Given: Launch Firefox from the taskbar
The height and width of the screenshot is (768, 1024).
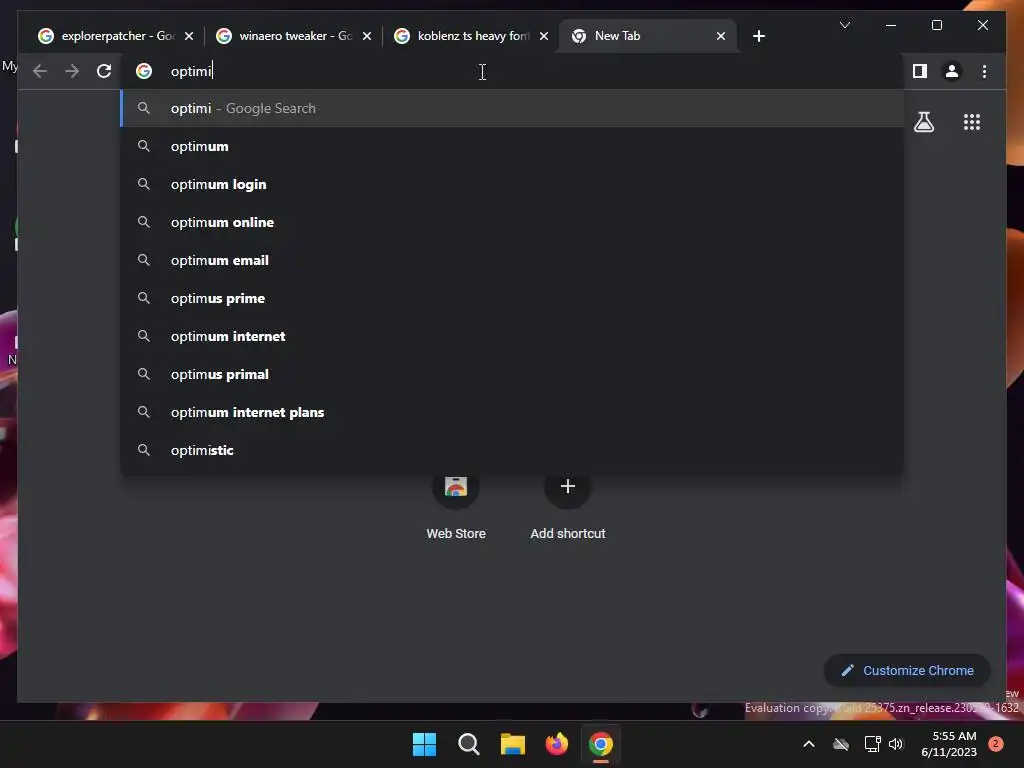Looking at the screenshot, I should [x=556, y=744].
